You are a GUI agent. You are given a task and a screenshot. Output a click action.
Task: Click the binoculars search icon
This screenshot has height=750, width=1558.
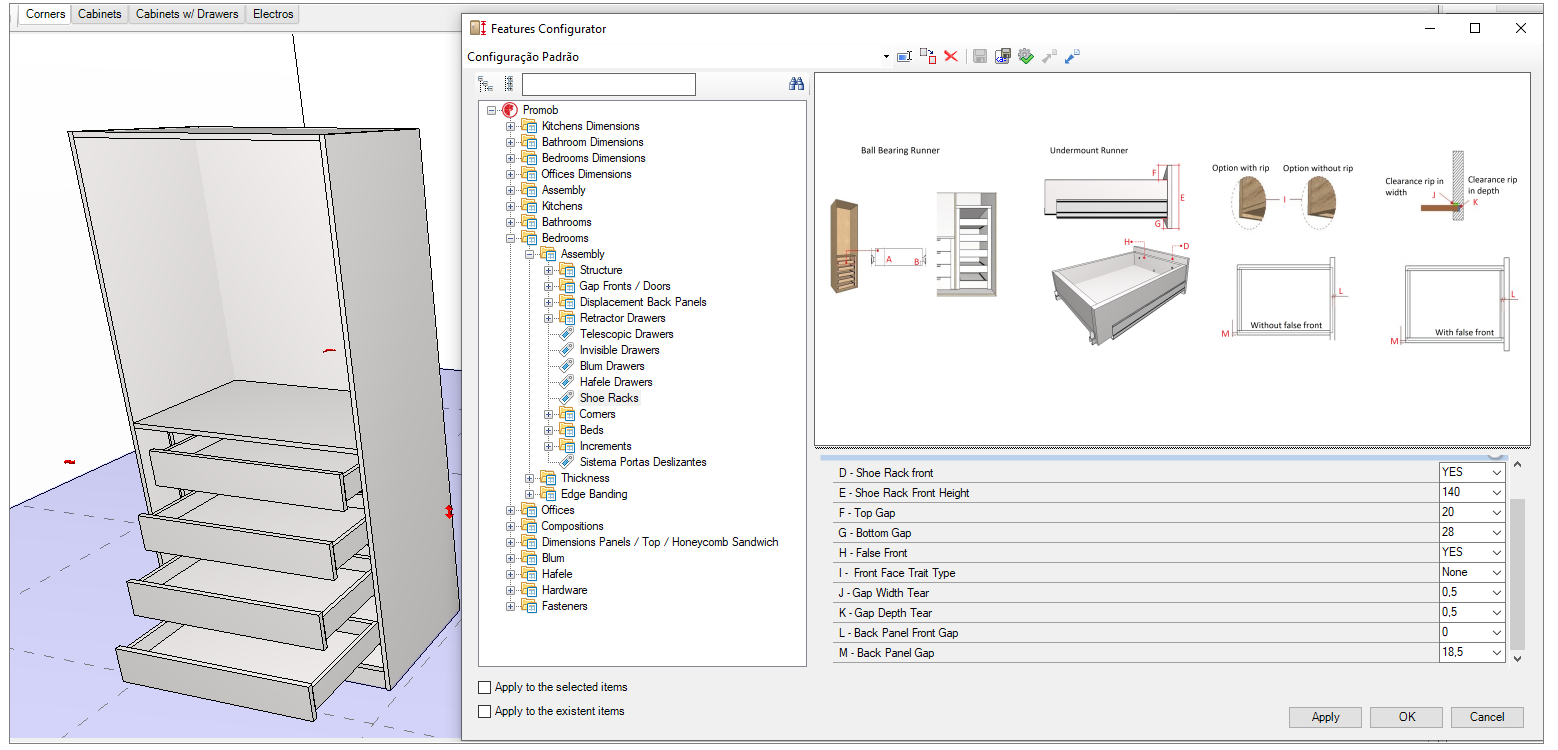[796, 84]
